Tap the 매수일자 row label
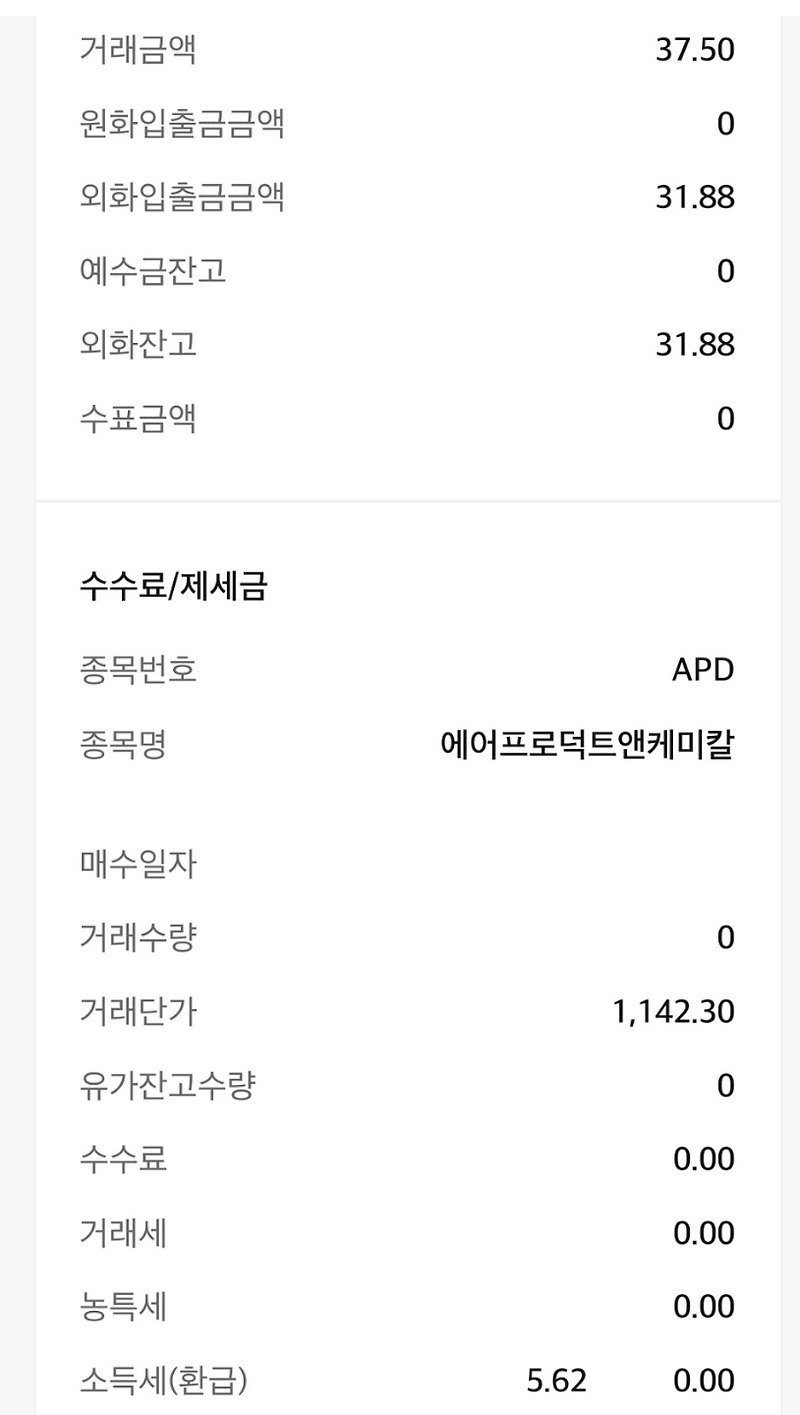Image resolution: width=800 pixels, height=1415 pixels. coord(138,864)
